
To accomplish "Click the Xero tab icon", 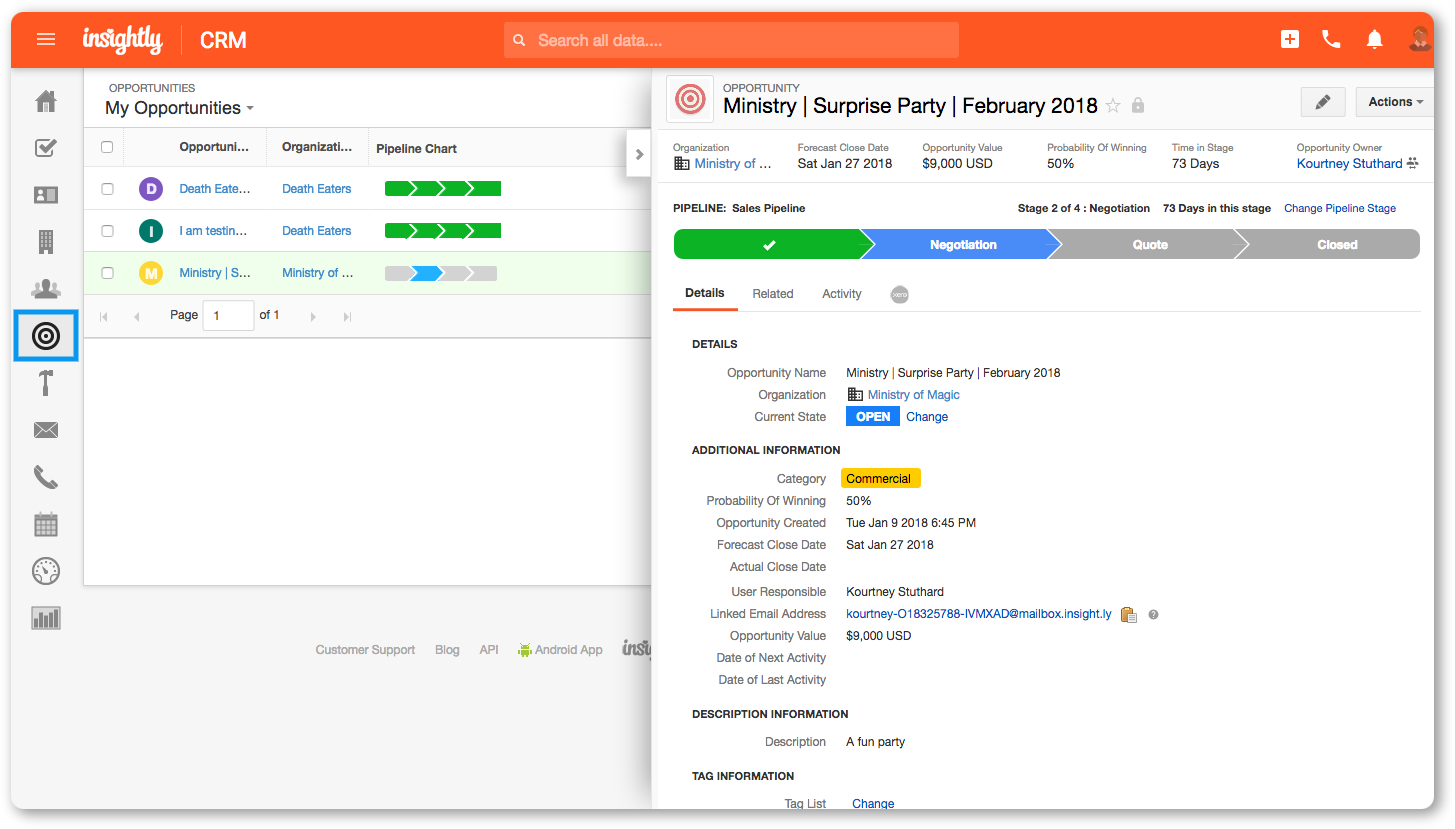I will click(900, 294).
